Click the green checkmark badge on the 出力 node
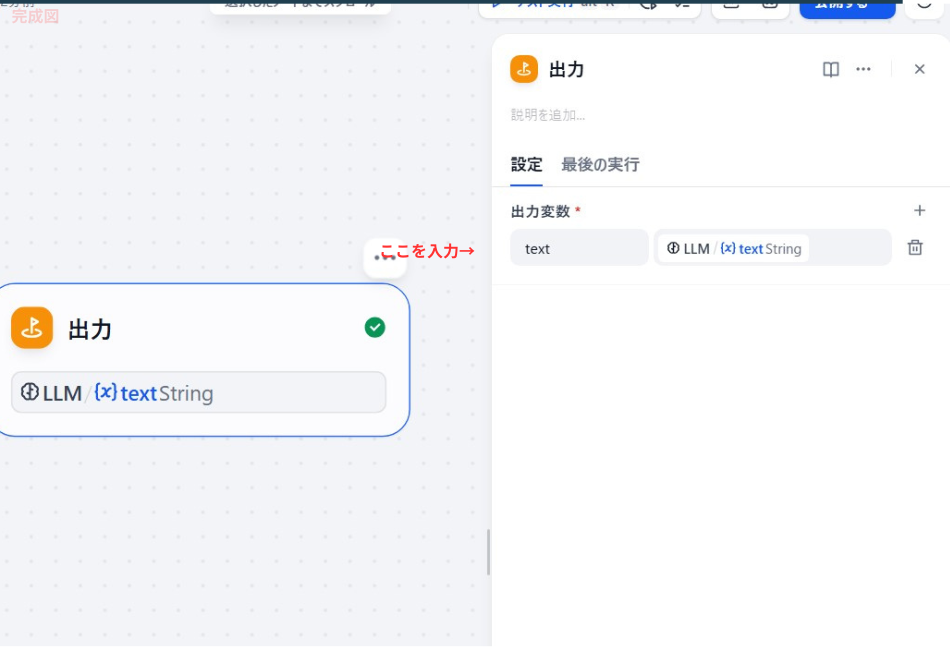This screenshot has width=950, height=650. pyautogui.click(x=375, y=327)
